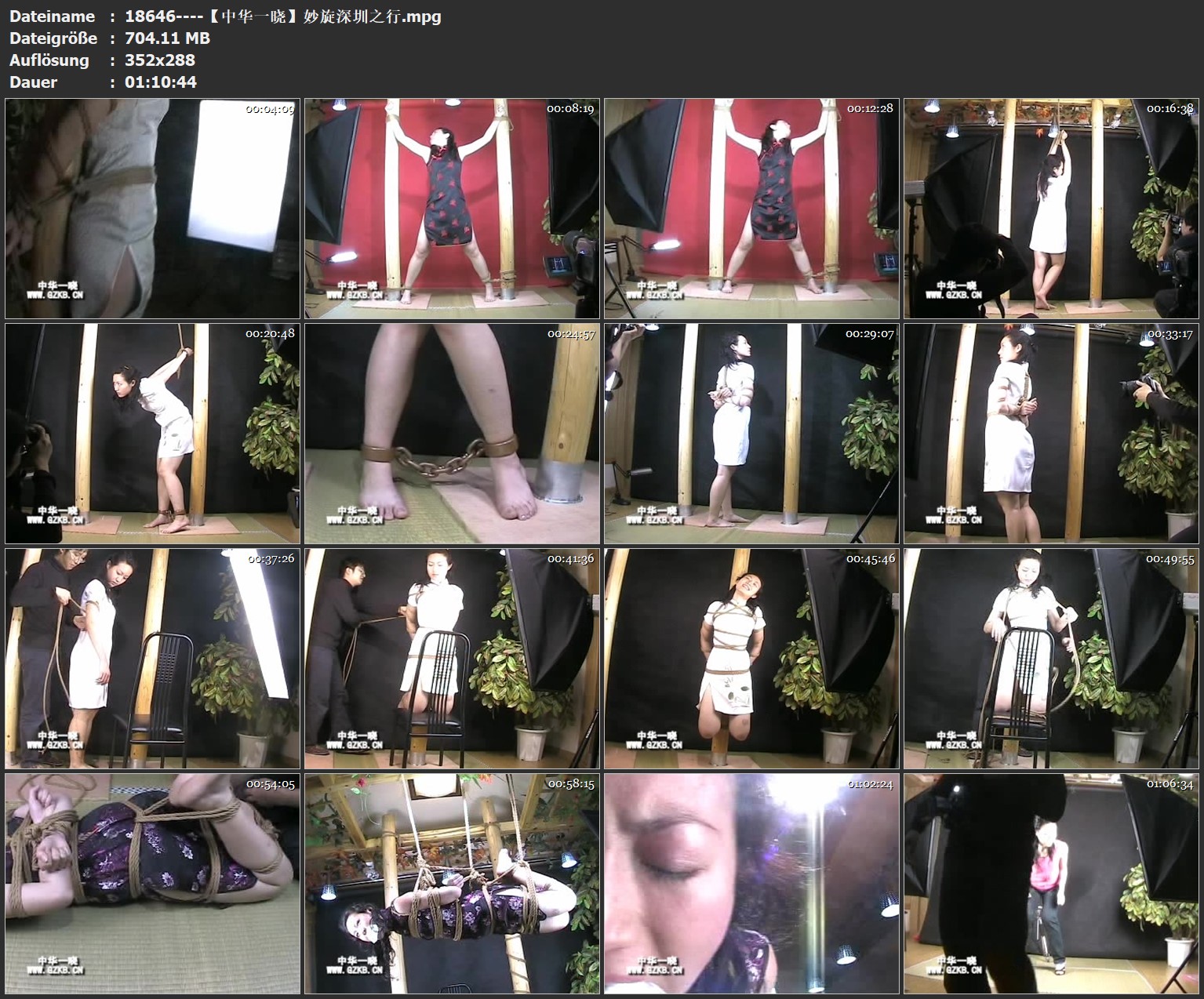This screenshot has height=999, width=1204.
Task: Click the 01:10:44 duration value
Action: 161,82
